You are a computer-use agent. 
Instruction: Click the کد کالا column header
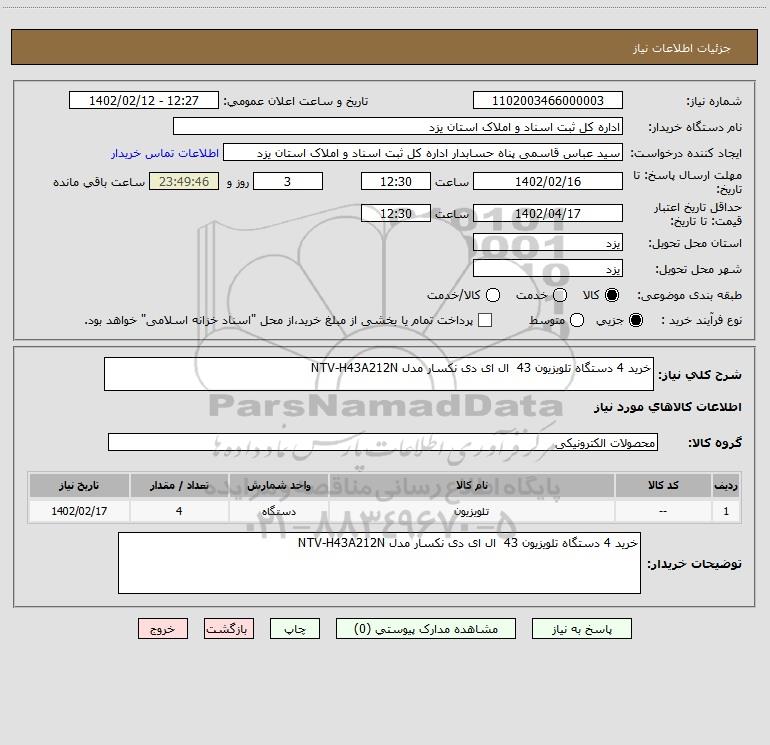[663, 485]
